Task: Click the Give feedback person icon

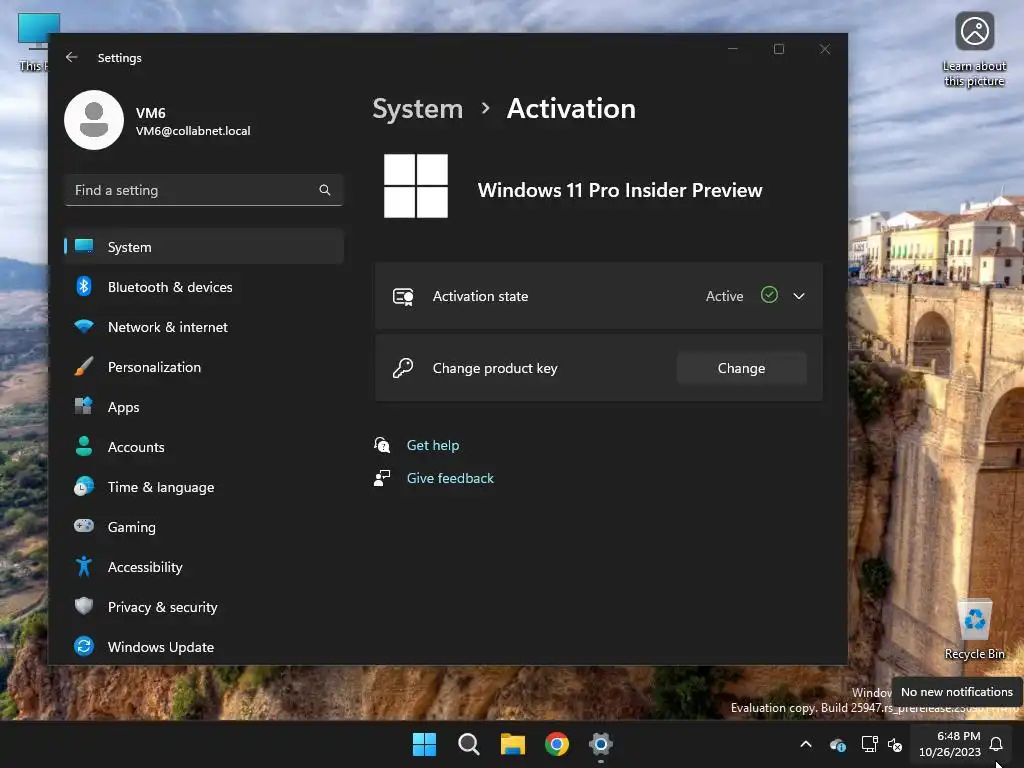Action: click(x=382, y=478)
